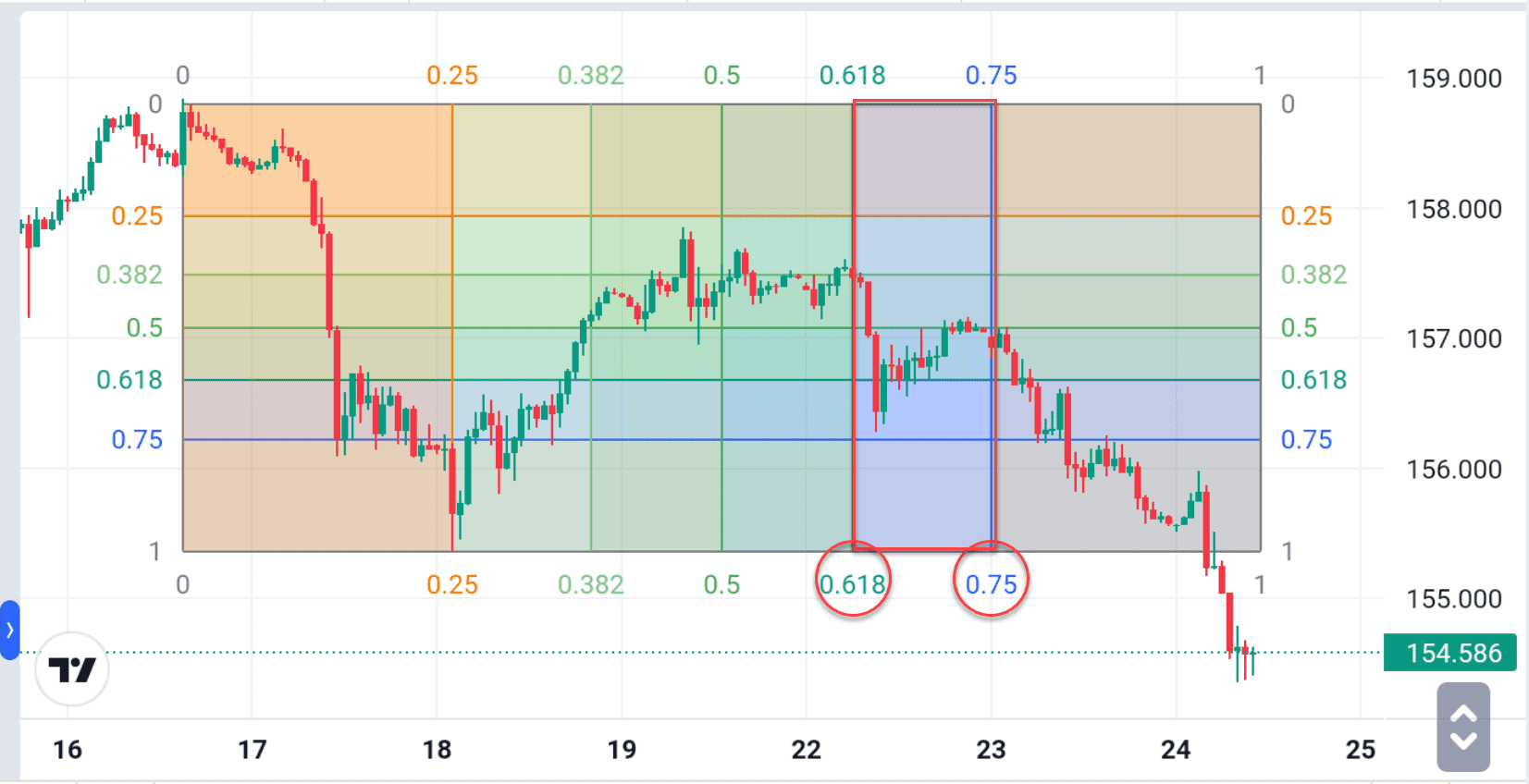Click date 19 on the time axis
This screenshot has height=784, width=1529.
coord(622,749)
